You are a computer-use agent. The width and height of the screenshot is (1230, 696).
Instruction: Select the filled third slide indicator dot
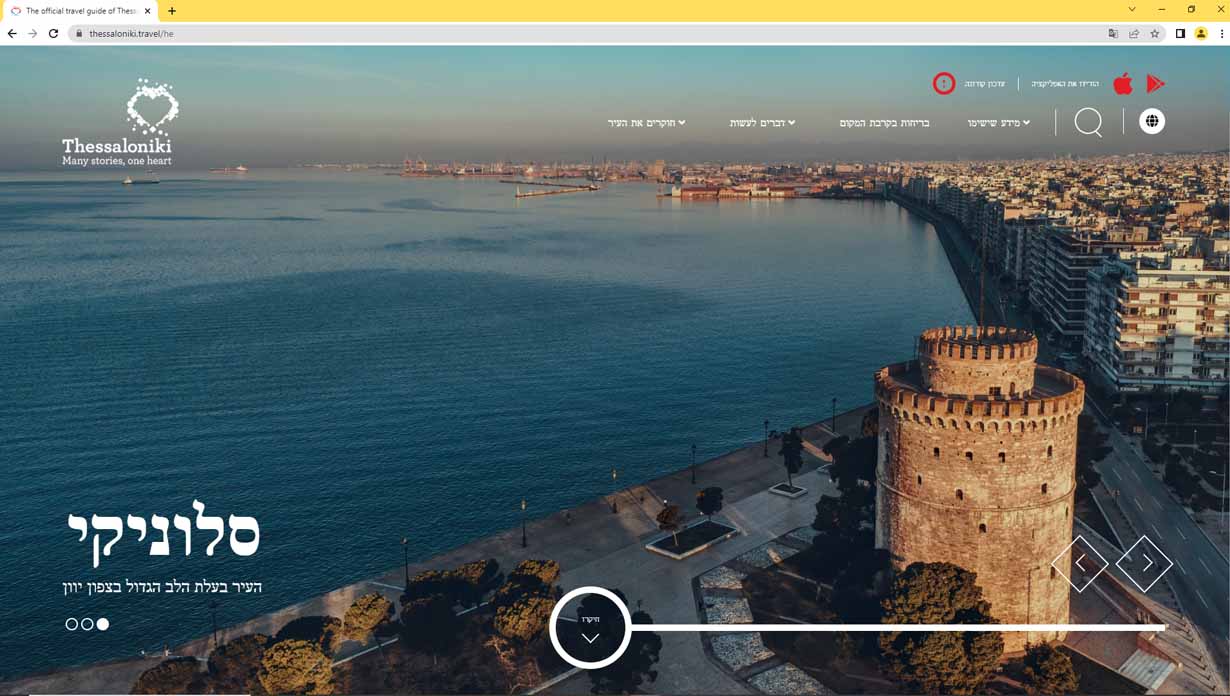(x=103, y=624)
